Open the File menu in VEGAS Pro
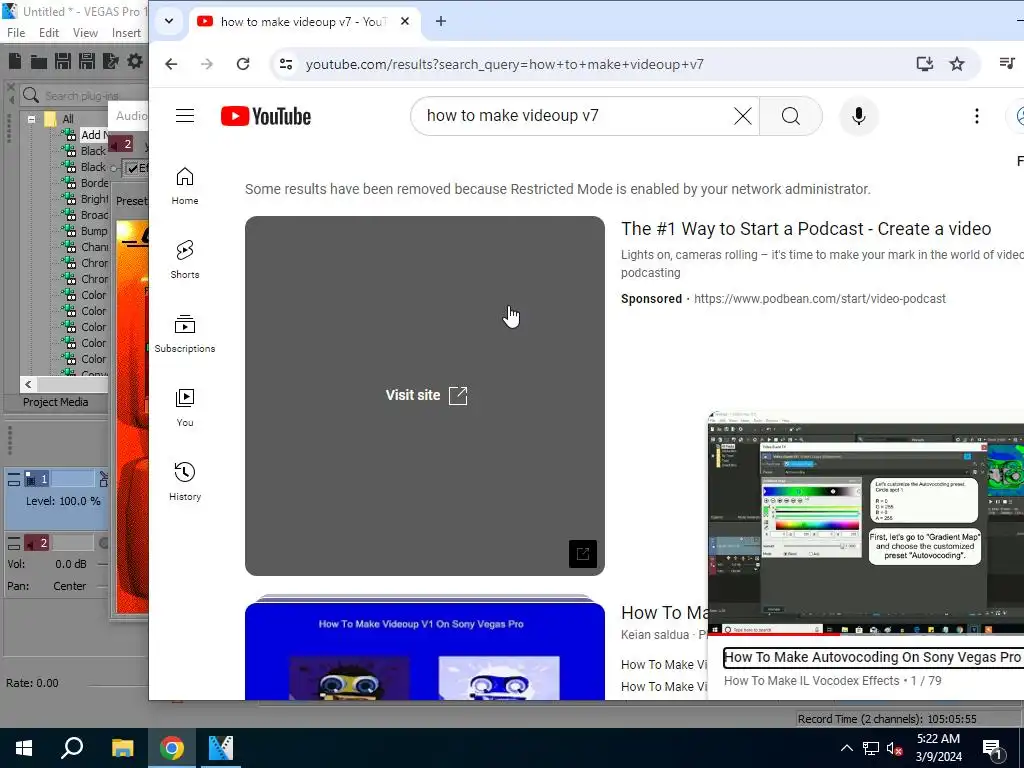Viewport: 1024px width, 768px height. click(16, 33)
